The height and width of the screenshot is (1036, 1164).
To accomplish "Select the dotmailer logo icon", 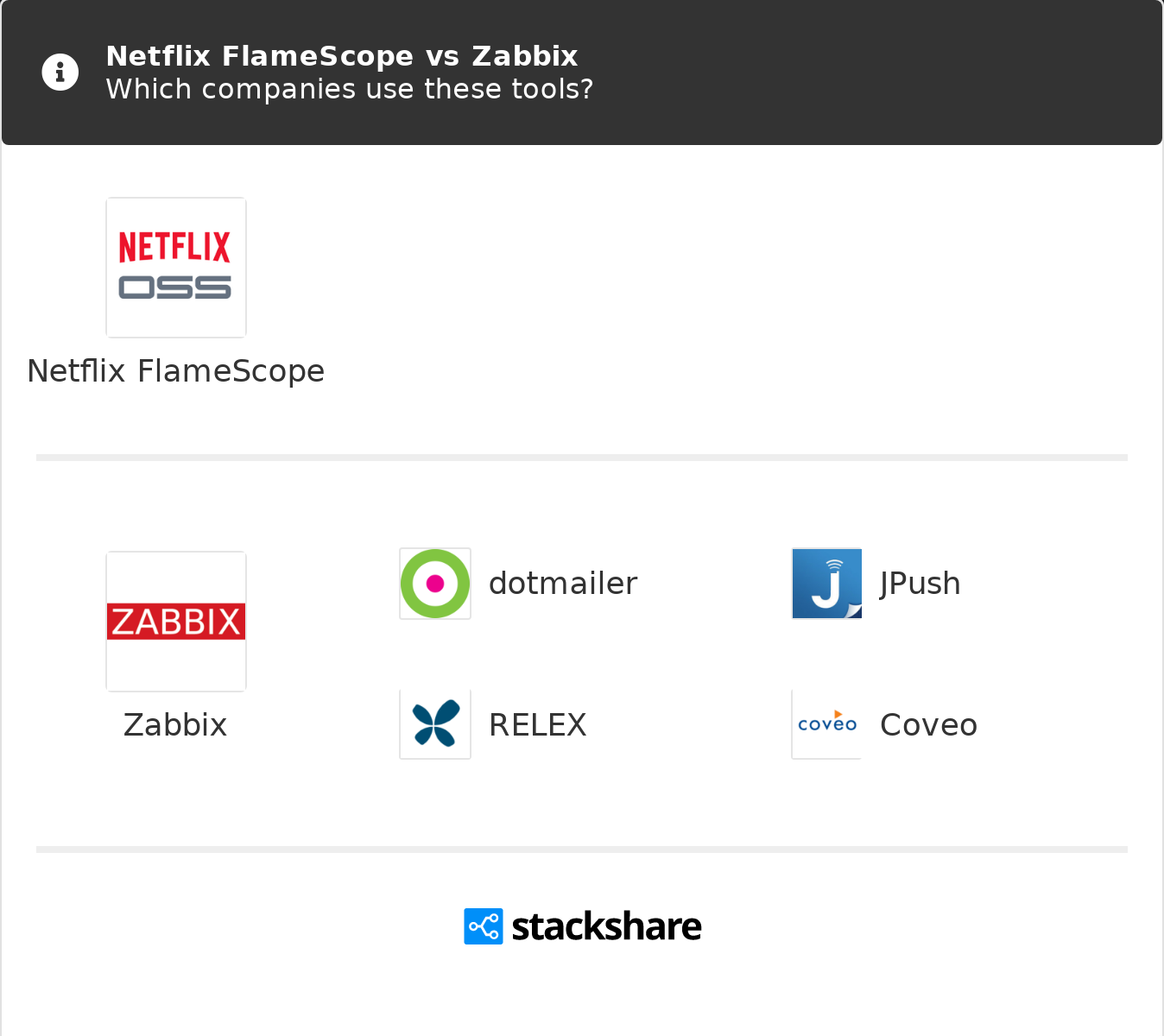I will [x=435, y=584].
